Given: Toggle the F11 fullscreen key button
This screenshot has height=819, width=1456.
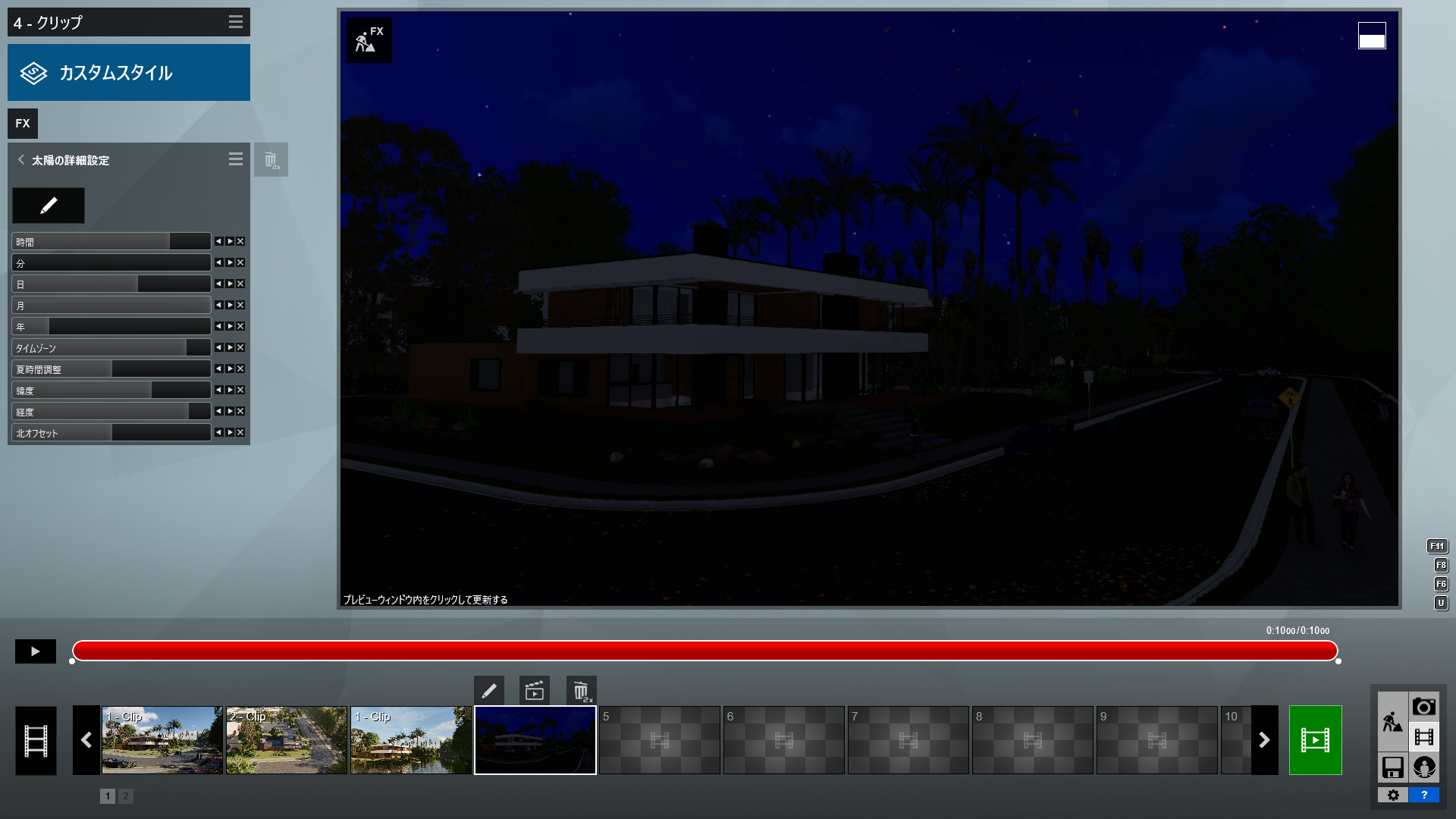Looking at the screenshot, I should point(1437,546).
